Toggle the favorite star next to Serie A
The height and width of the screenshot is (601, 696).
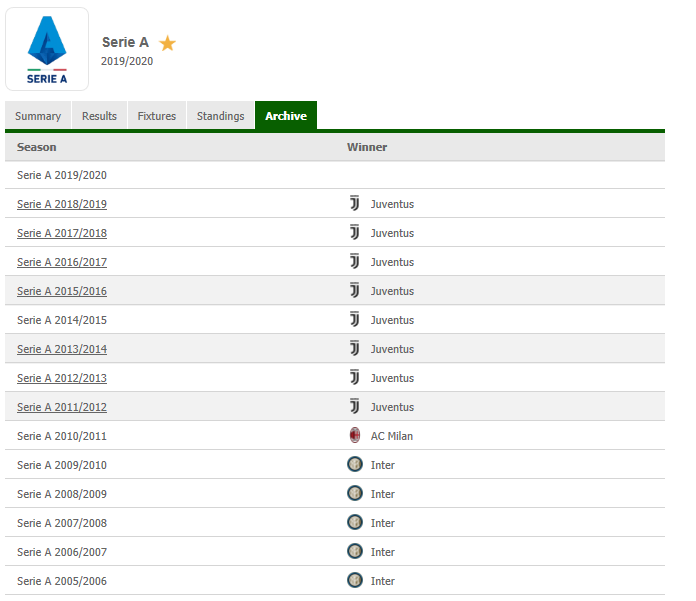167,43
